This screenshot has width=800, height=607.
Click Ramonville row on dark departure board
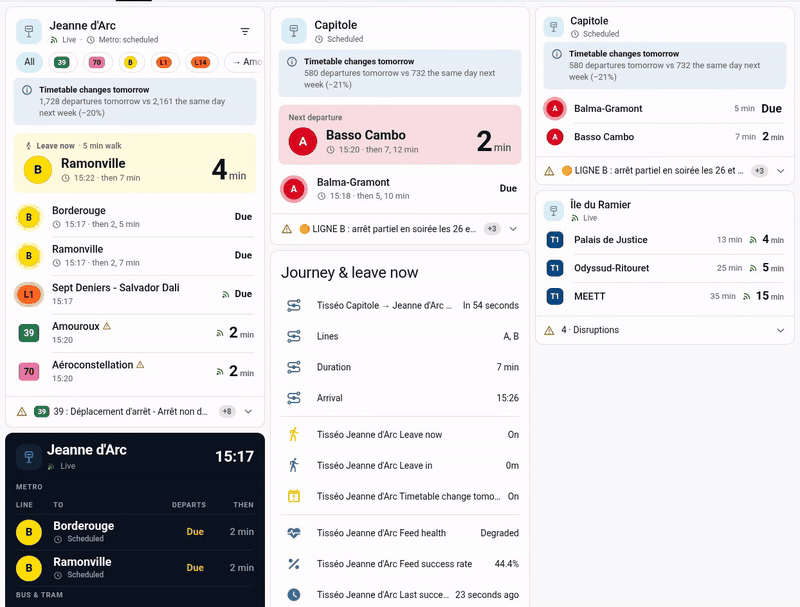(135, 568)
